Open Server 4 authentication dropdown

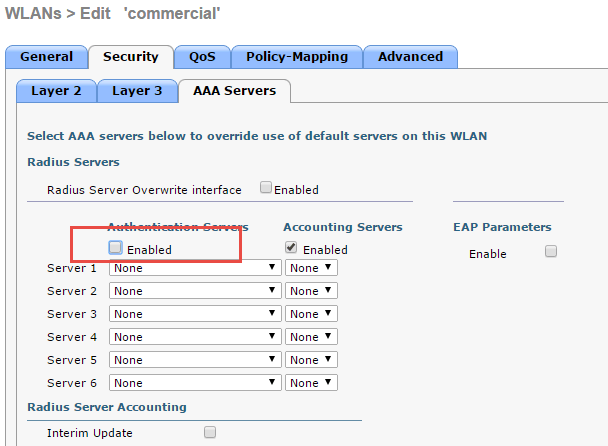pyautogui.click(x=195, y=337)
